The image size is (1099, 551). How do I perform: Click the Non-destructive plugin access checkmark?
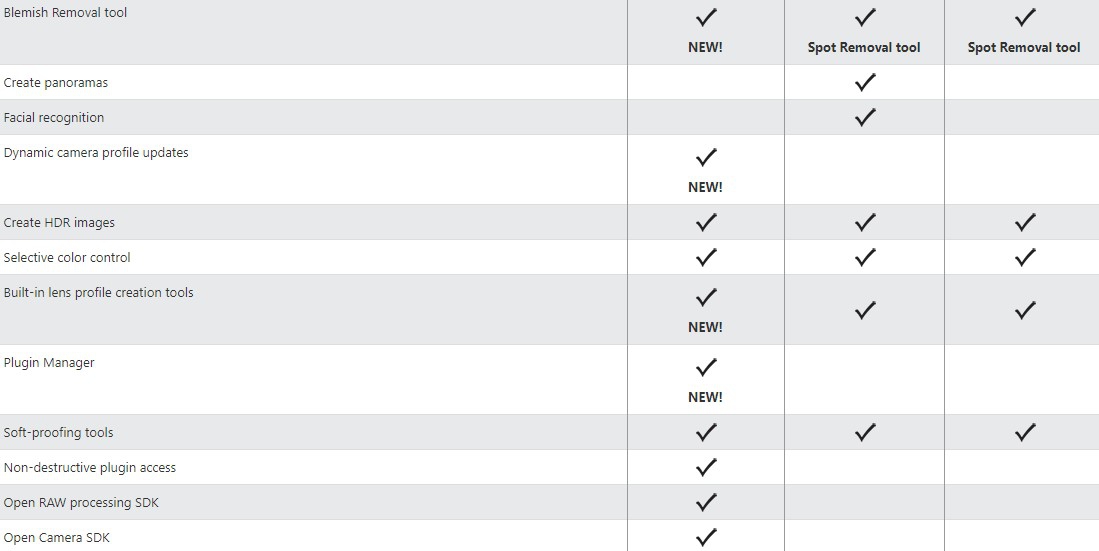pos(705,467)
